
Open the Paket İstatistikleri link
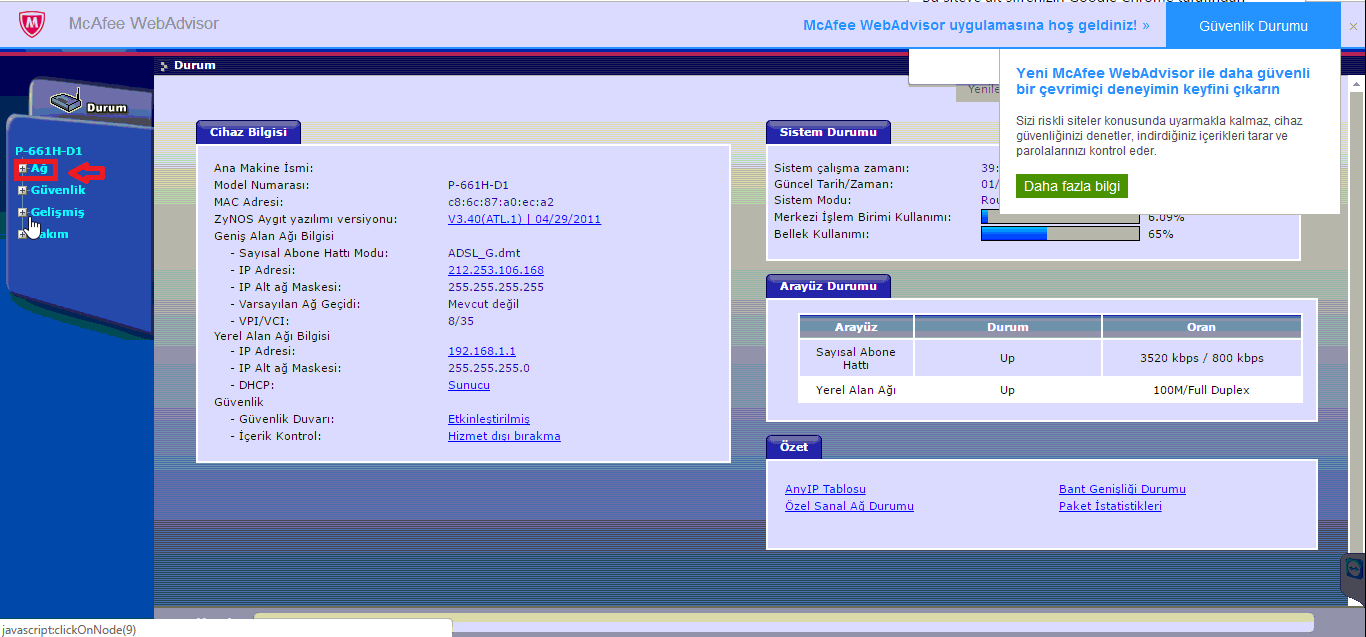[x=1110, y=506]
